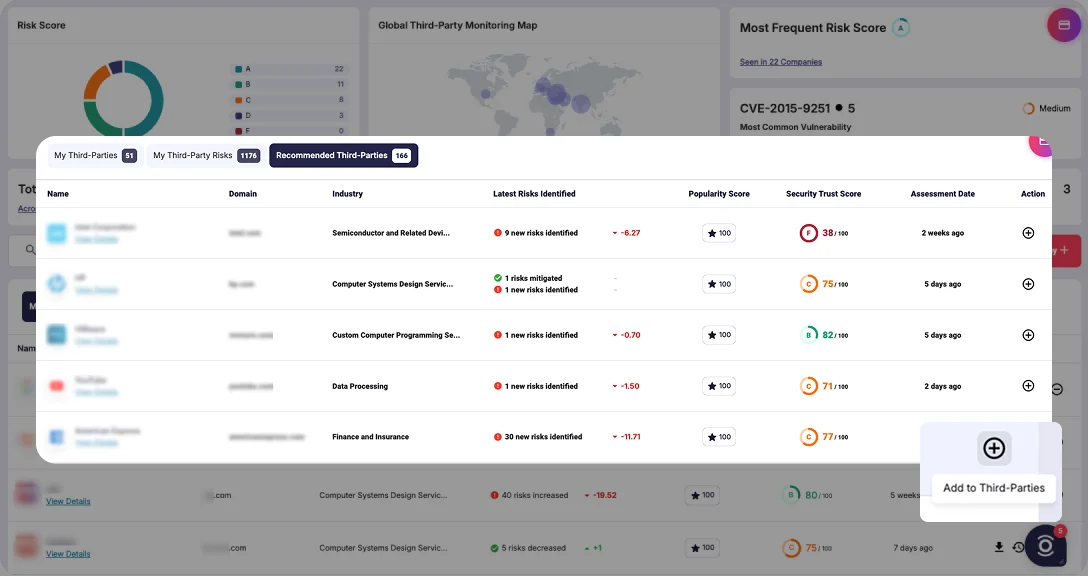Viewport: 1088px width, 576px height.
Task: Sort by Name column header
Action: click(58, 194)
